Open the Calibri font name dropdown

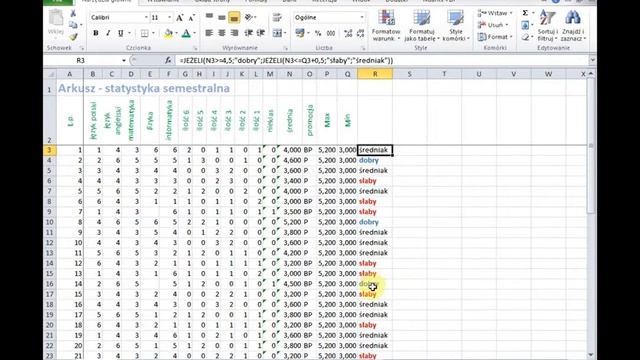(146, 18)
